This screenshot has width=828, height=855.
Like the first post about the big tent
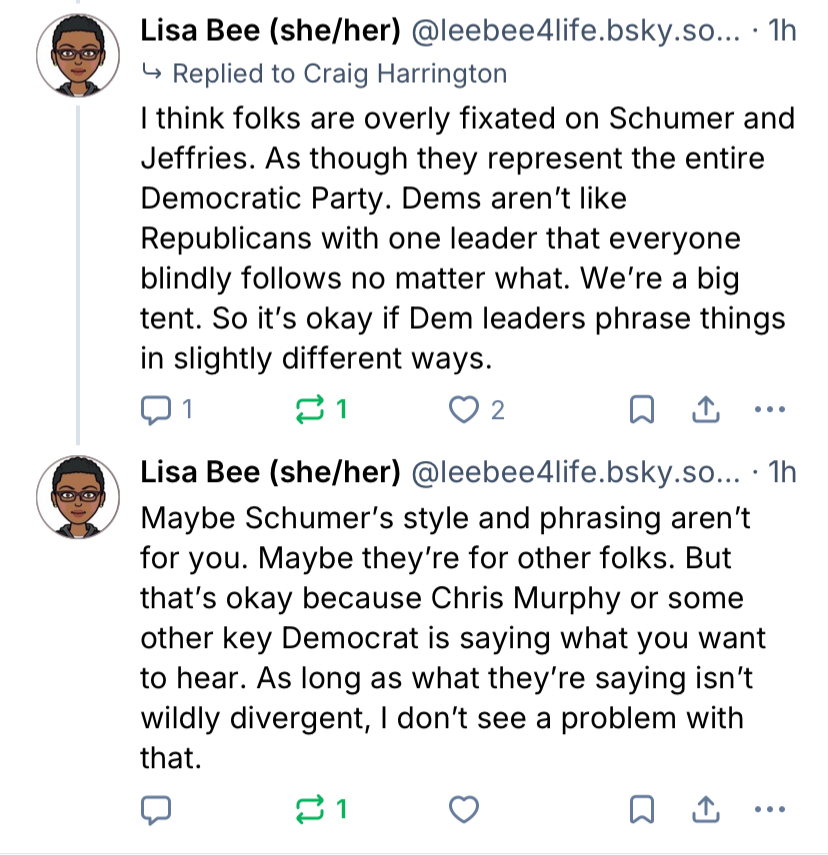463,409
